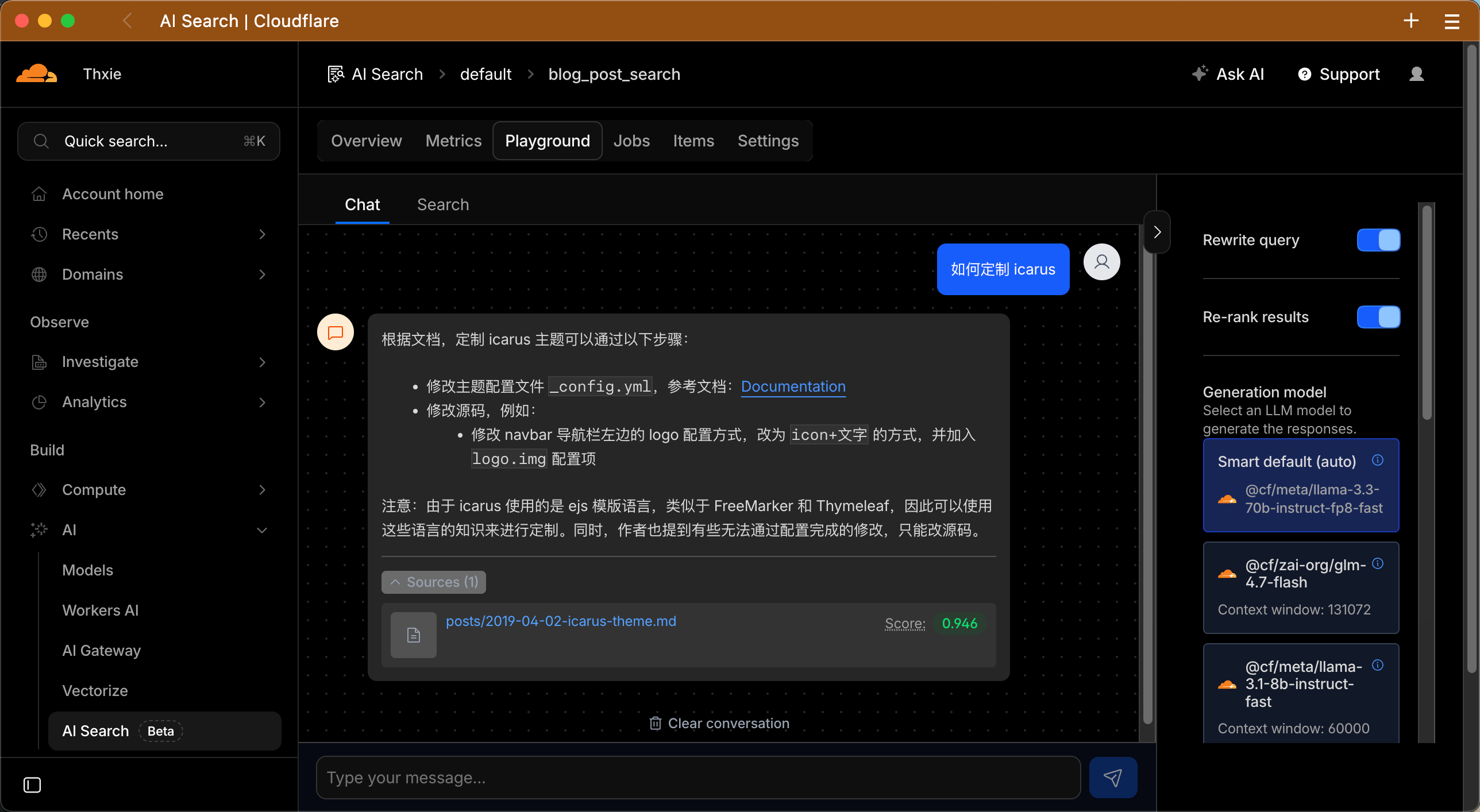
Task: Open the user profile avatar
Action: click(1417, 74)
